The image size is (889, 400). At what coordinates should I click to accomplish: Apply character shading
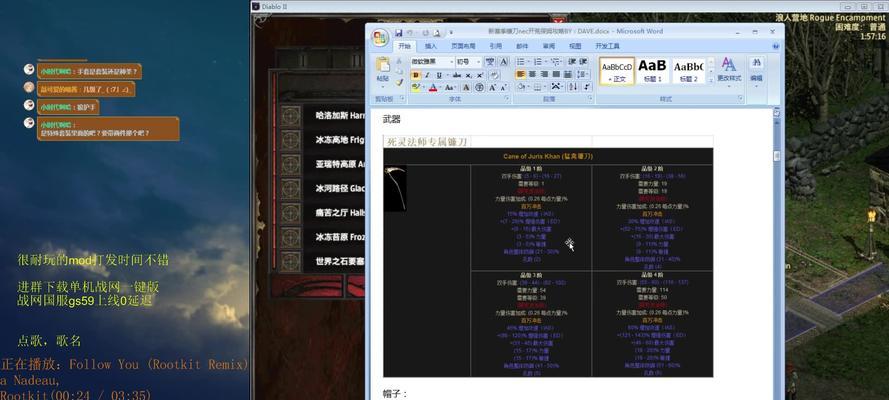click(466, 87)
